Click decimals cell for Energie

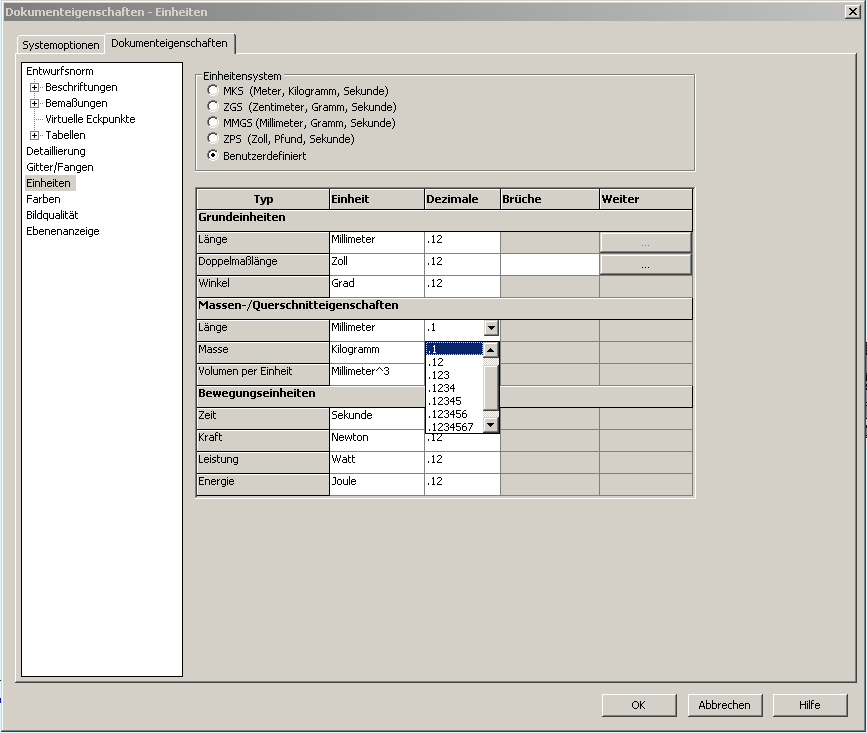click(462, 485)
